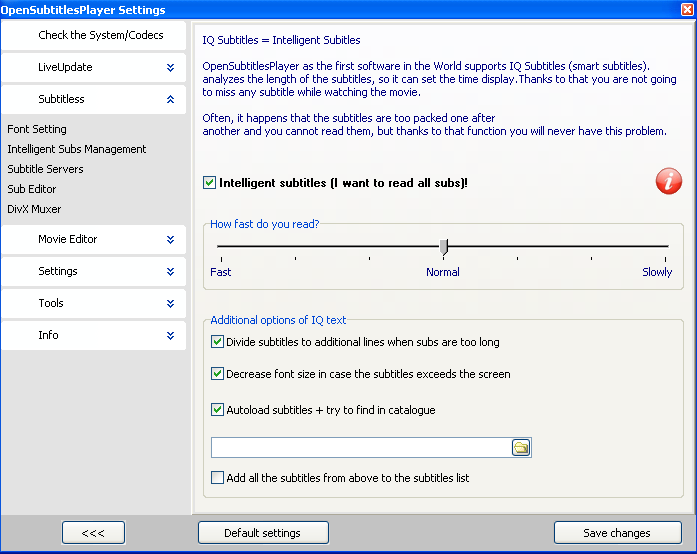This screenshot has width=697, height=554.
Task: Click the reading speed slider thumb
Action: 444,247
